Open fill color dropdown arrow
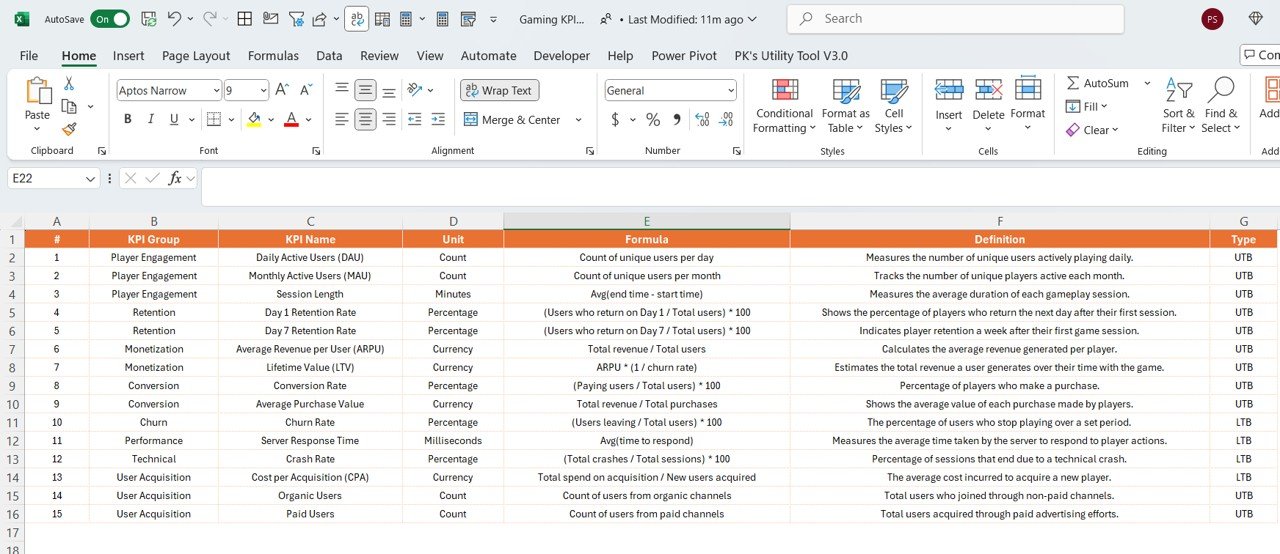Image resolution: width=1280 pixels, height=554 pixels. (x=270, y=120)
